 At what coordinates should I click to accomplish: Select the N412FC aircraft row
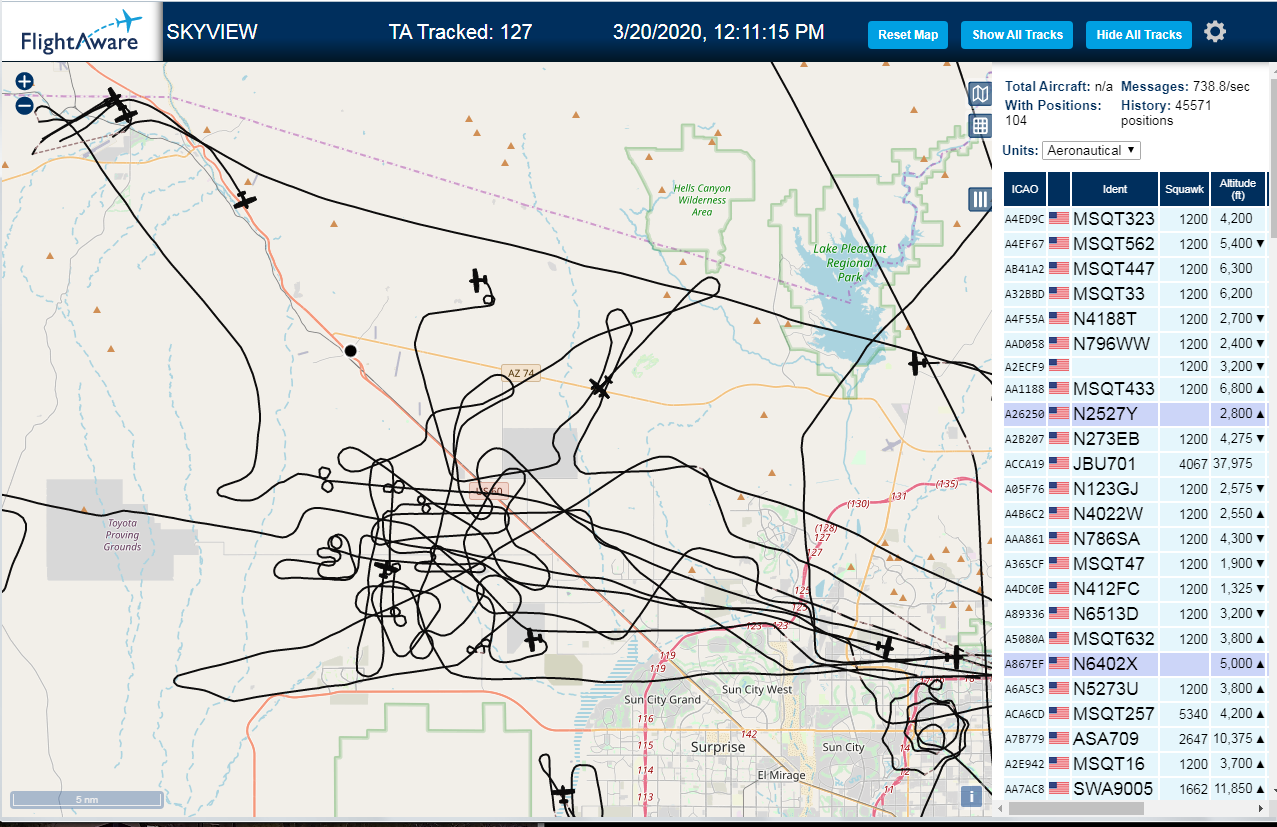click(x=1136, y=589)
